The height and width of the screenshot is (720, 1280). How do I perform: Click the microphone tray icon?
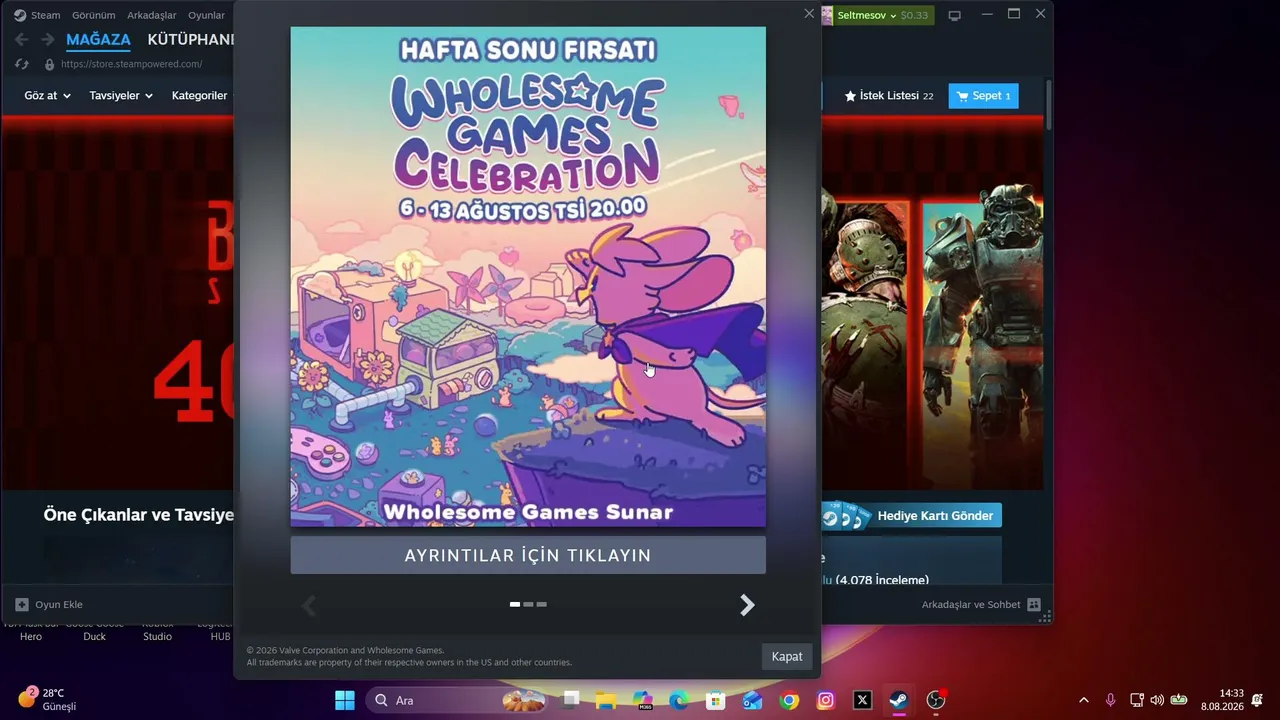[x=1110, y=700]
